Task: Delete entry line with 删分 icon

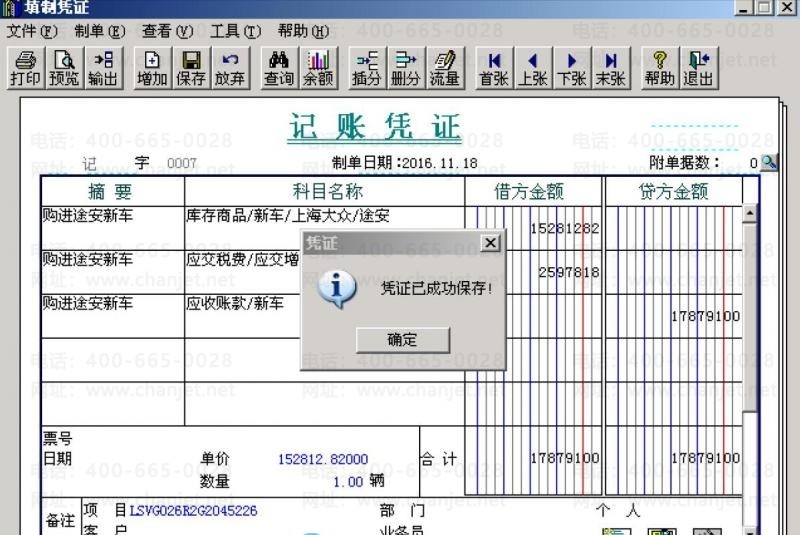Action: pyautogui.click(x=406, y=68)
